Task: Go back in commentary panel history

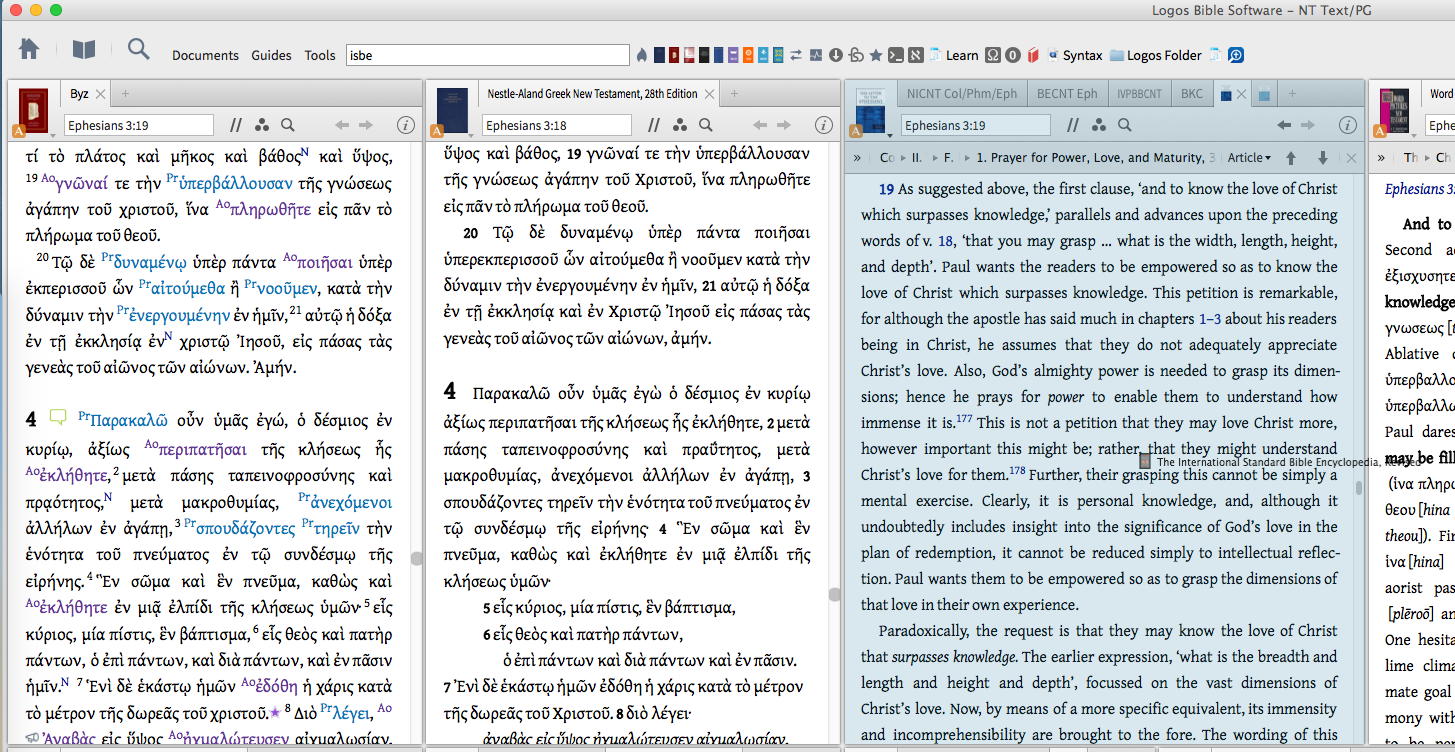Action: click(1285, 125)
